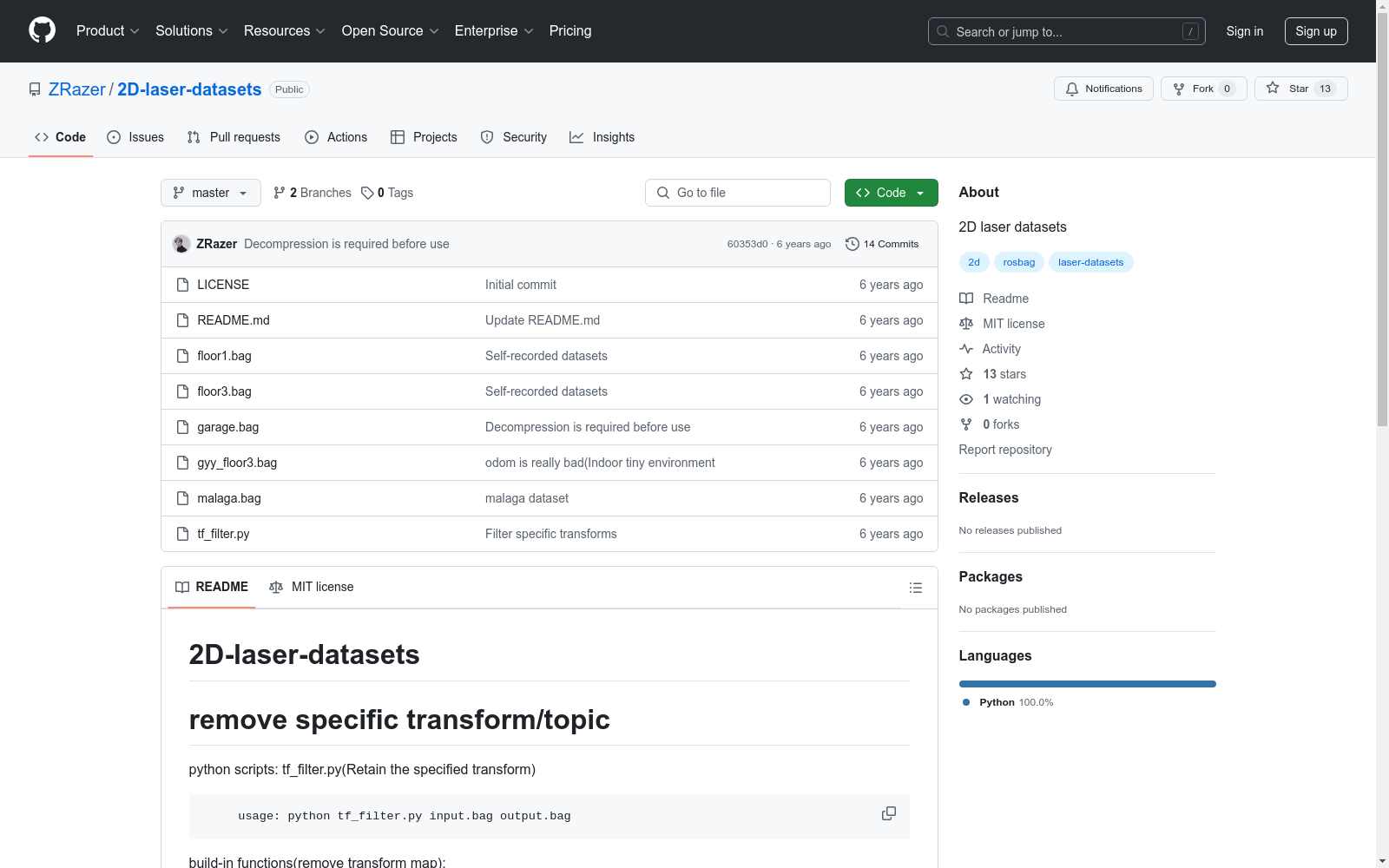Click the scales icon next to MIT license in About
This screenshot has width=1389, height=868.
click(x=966, y=324)
